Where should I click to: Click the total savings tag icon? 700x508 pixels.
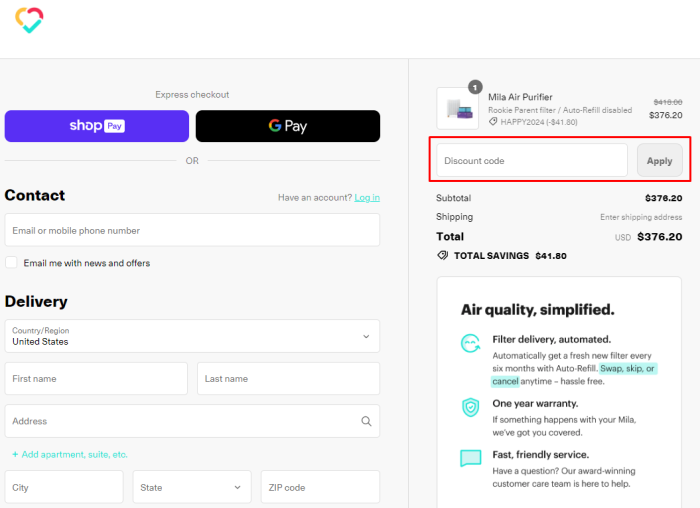[442, 255]
